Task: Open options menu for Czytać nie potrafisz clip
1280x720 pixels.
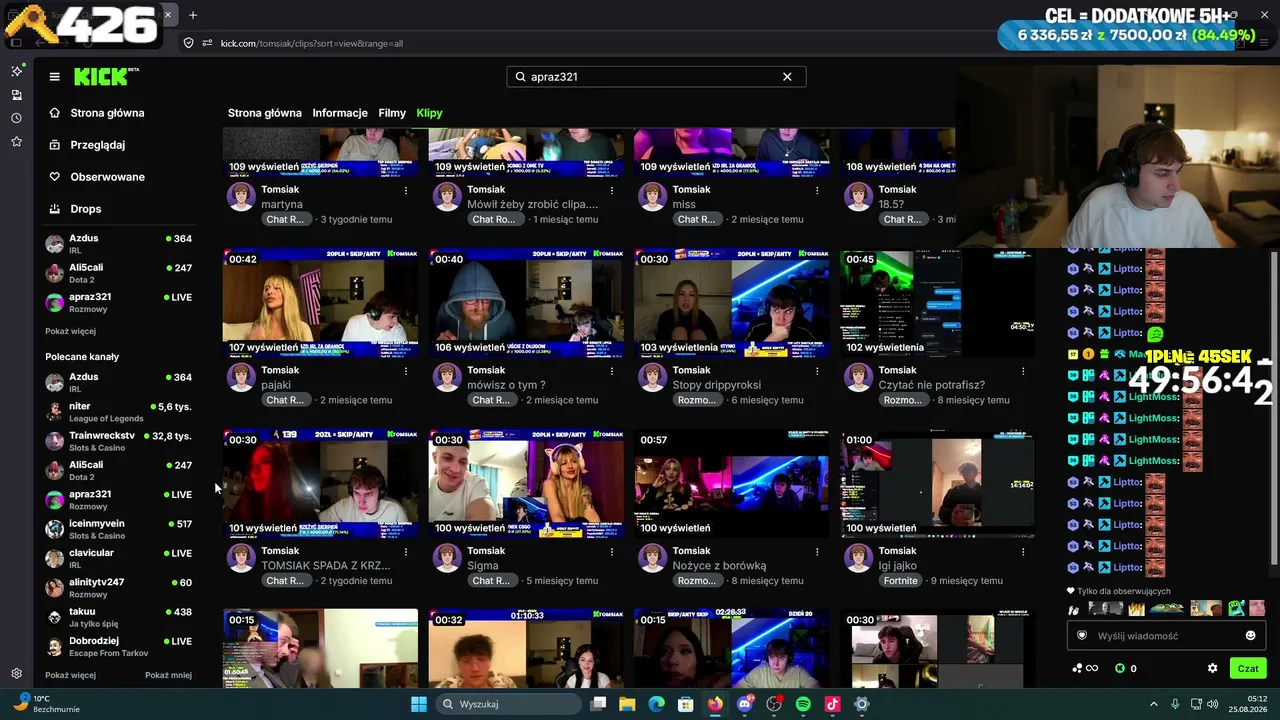Action: tap(1023, 371)
